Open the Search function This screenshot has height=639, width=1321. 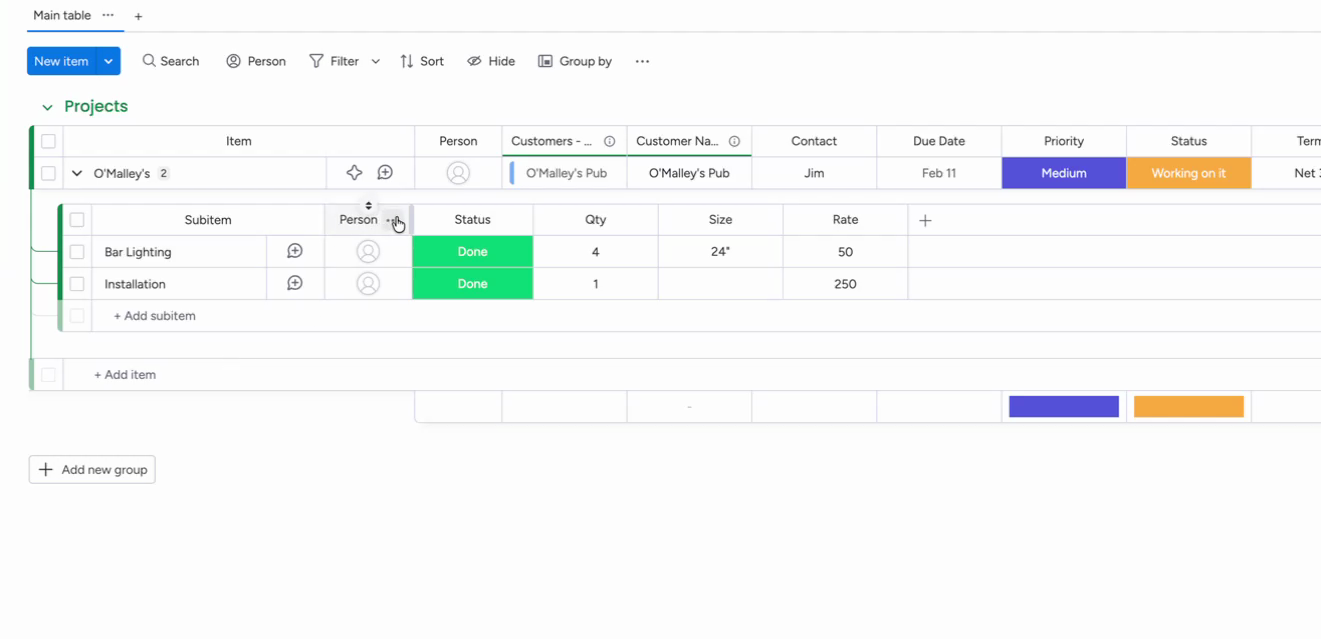coord(170,61)
